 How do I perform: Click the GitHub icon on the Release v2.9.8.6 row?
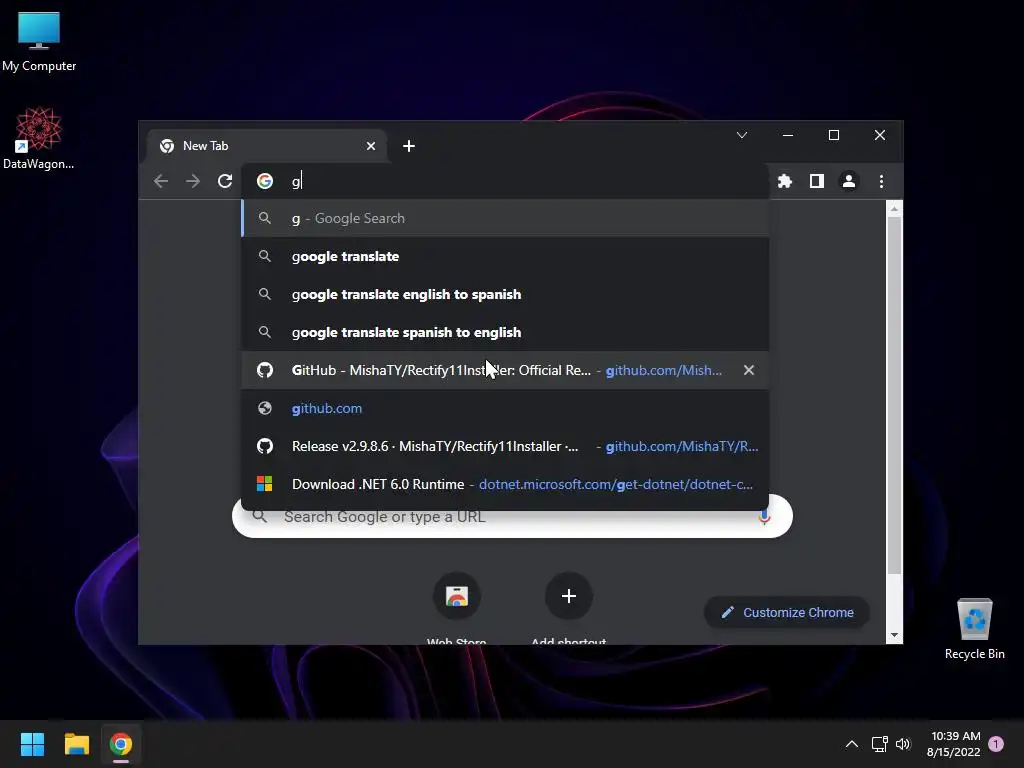[x=264, y=446]
